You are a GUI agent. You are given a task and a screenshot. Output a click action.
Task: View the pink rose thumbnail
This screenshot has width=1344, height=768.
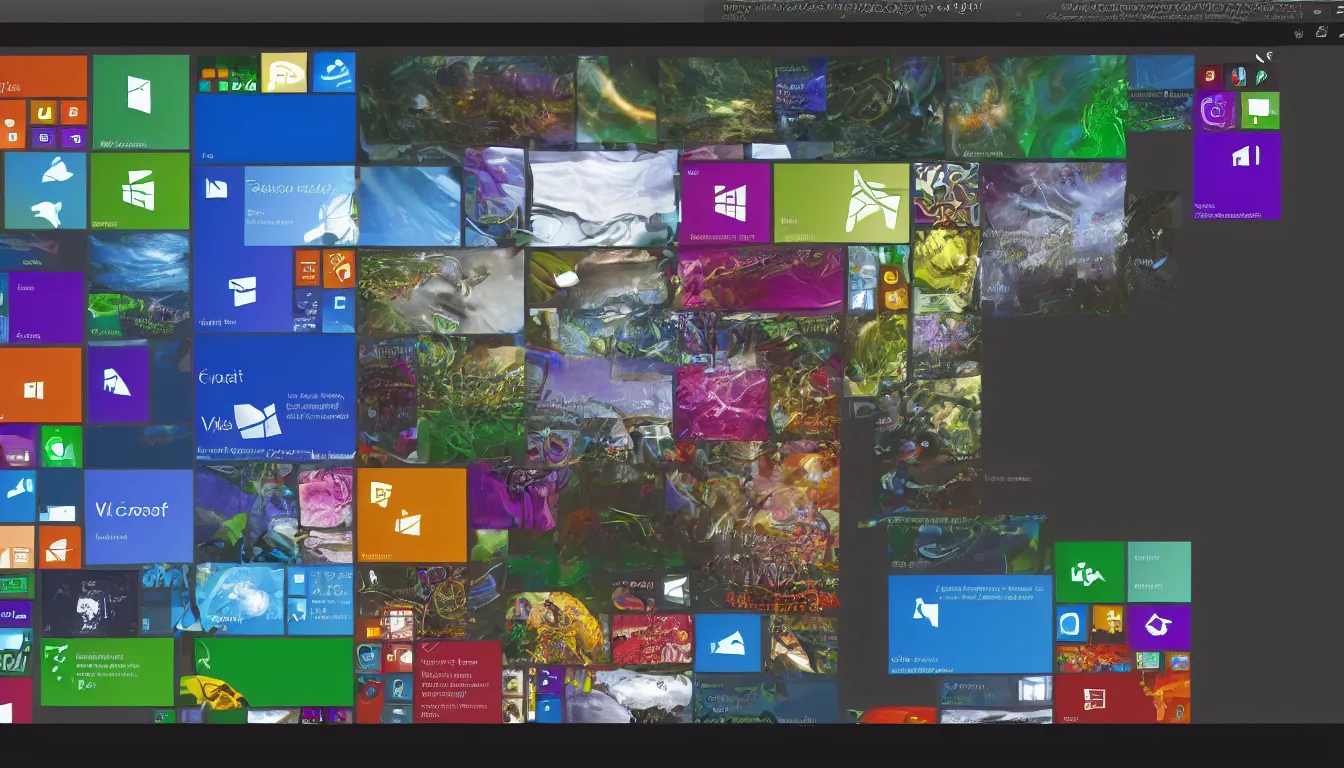click(326, 498)
